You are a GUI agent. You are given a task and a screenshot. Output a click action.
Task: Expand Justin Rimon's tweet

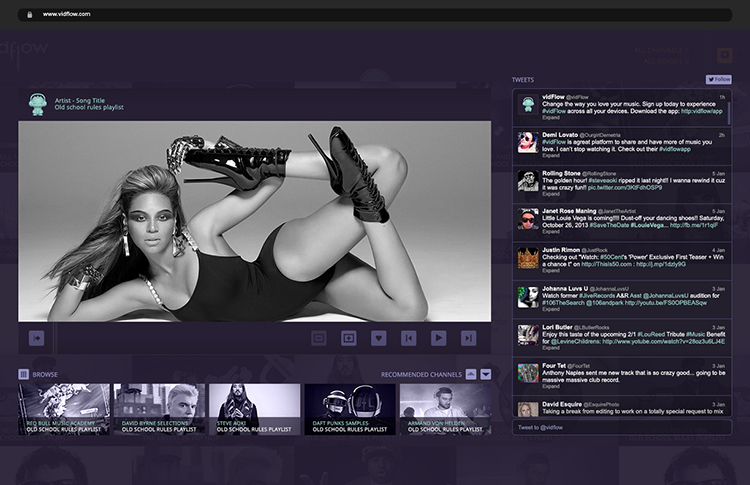coord(551,270)
